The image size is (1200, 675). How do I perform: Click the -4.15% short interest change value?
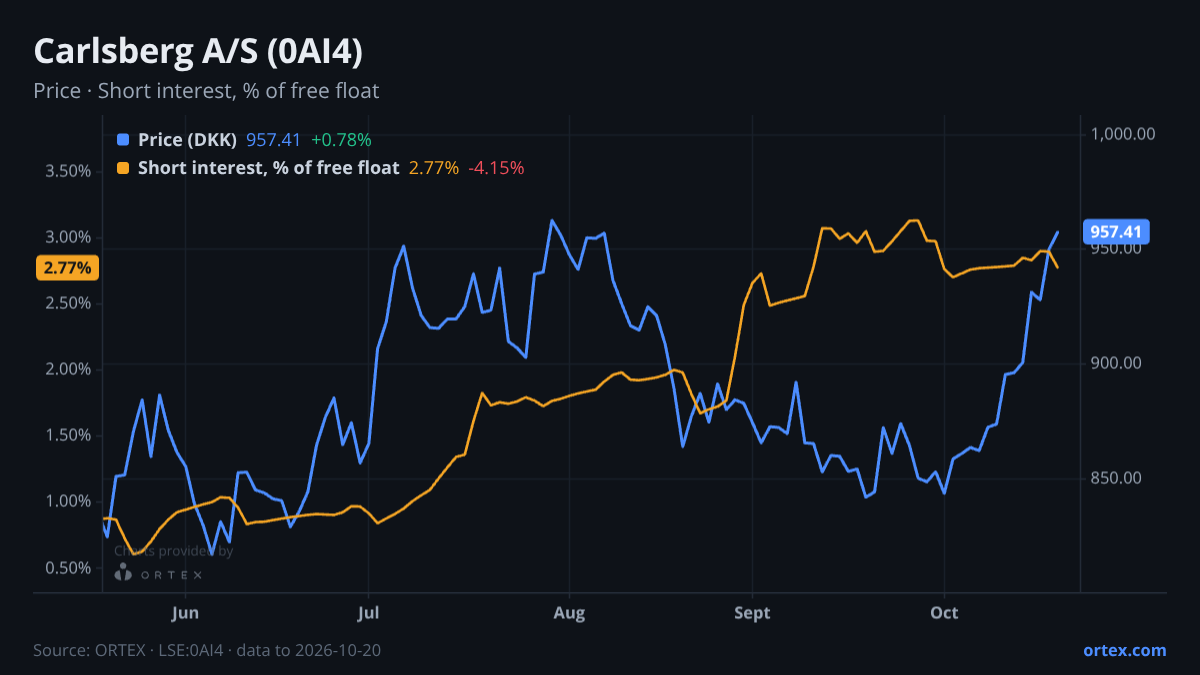click(x=496, y=168)
